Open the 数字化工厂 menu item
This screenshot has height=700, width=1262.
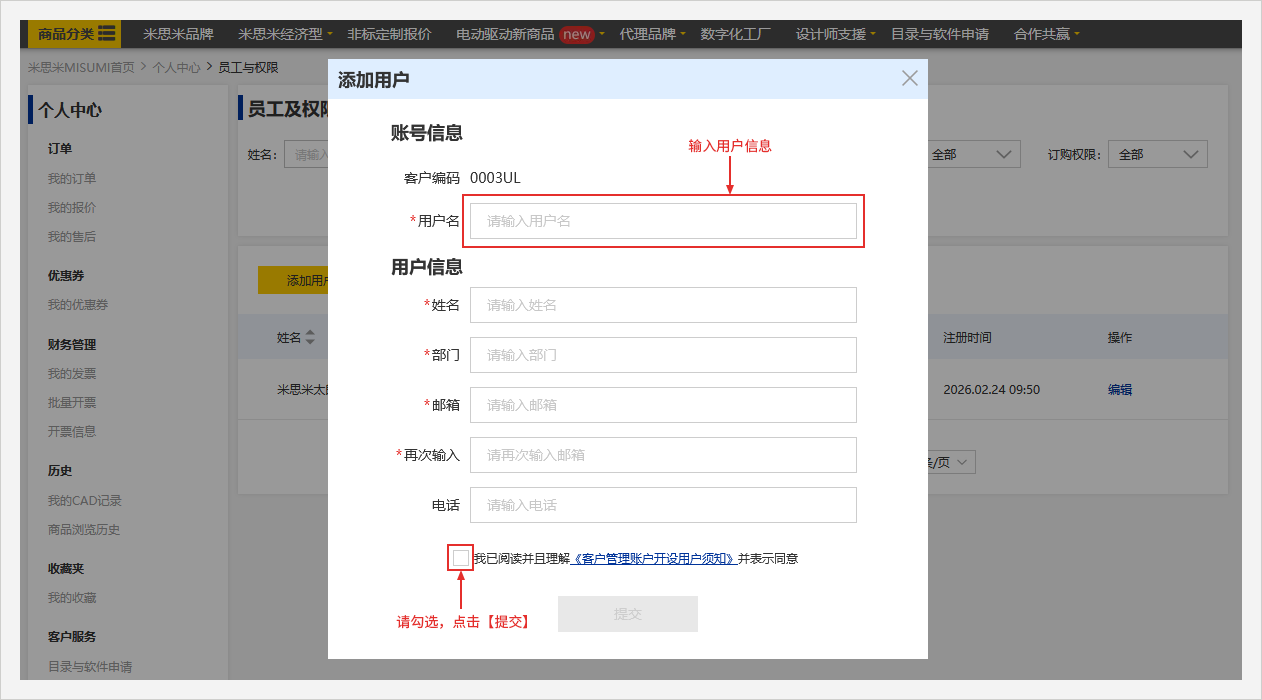736,34
